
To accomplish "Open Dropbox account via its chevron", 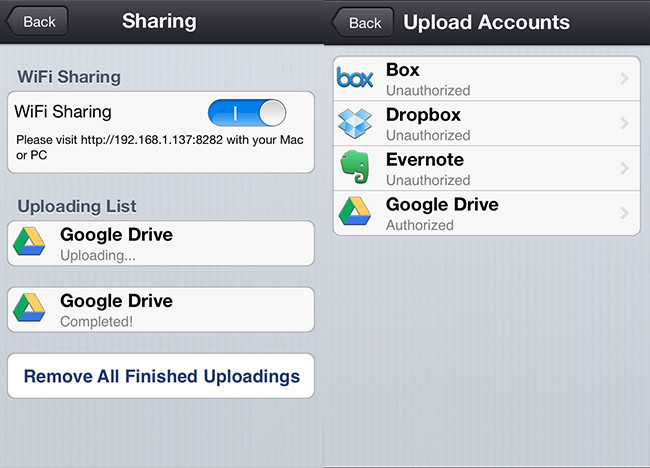I will 625,123.
